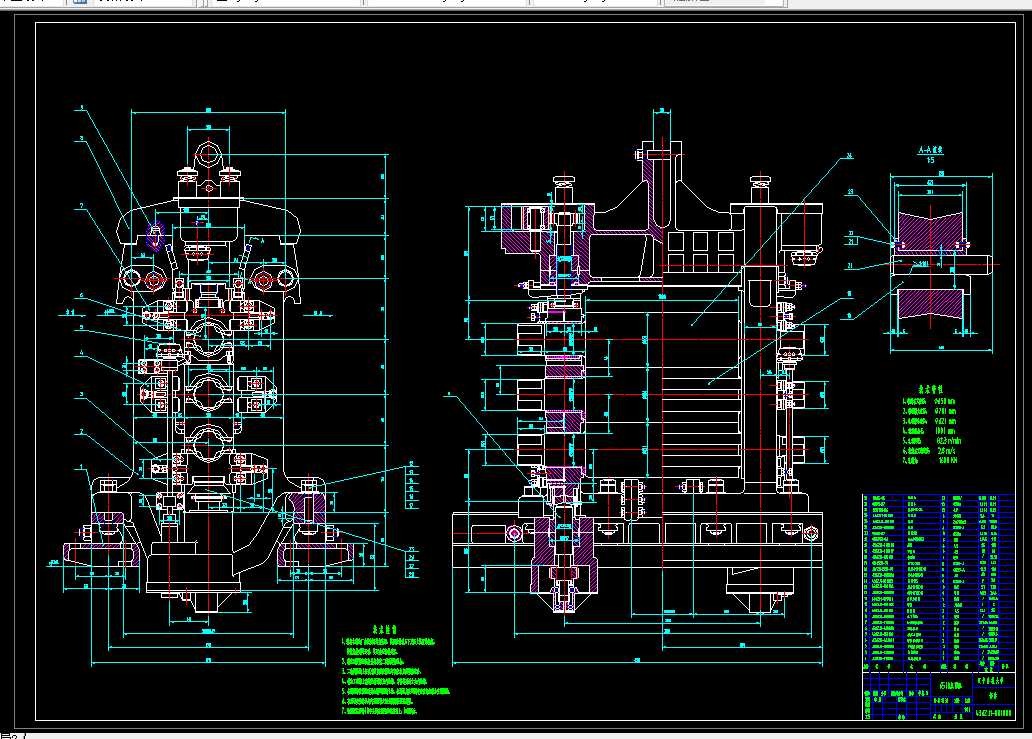Select the blue oval detail marker in the left view
The height and width of the screenshot is (739, 1032).
point(156,236)
